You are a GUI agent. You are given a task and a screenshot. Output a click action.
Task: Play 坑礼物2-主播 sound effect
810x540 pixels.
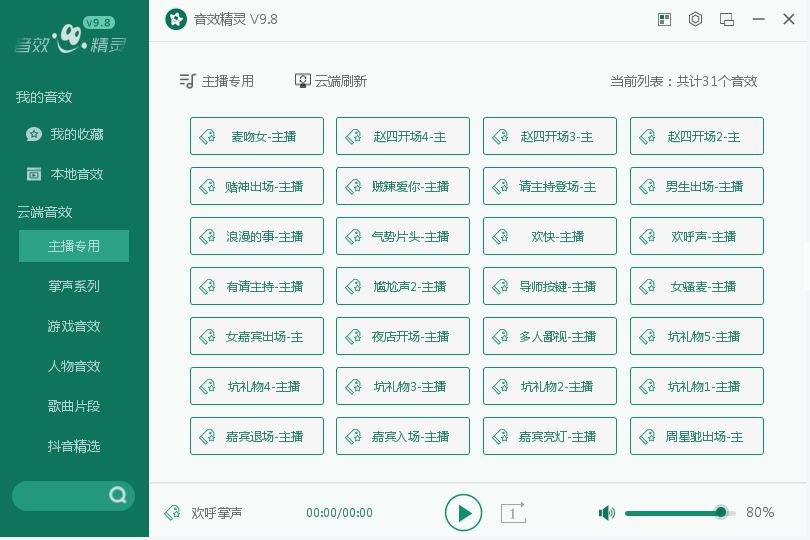click(x=550, y=386)
